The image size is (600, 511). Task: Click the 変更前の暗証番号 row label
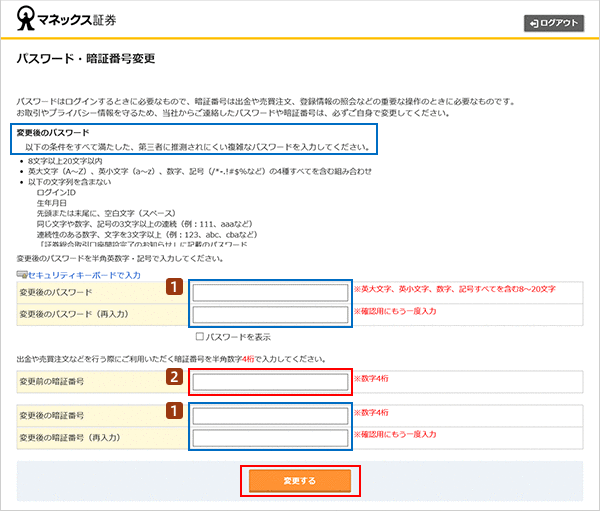click(52, 381)
